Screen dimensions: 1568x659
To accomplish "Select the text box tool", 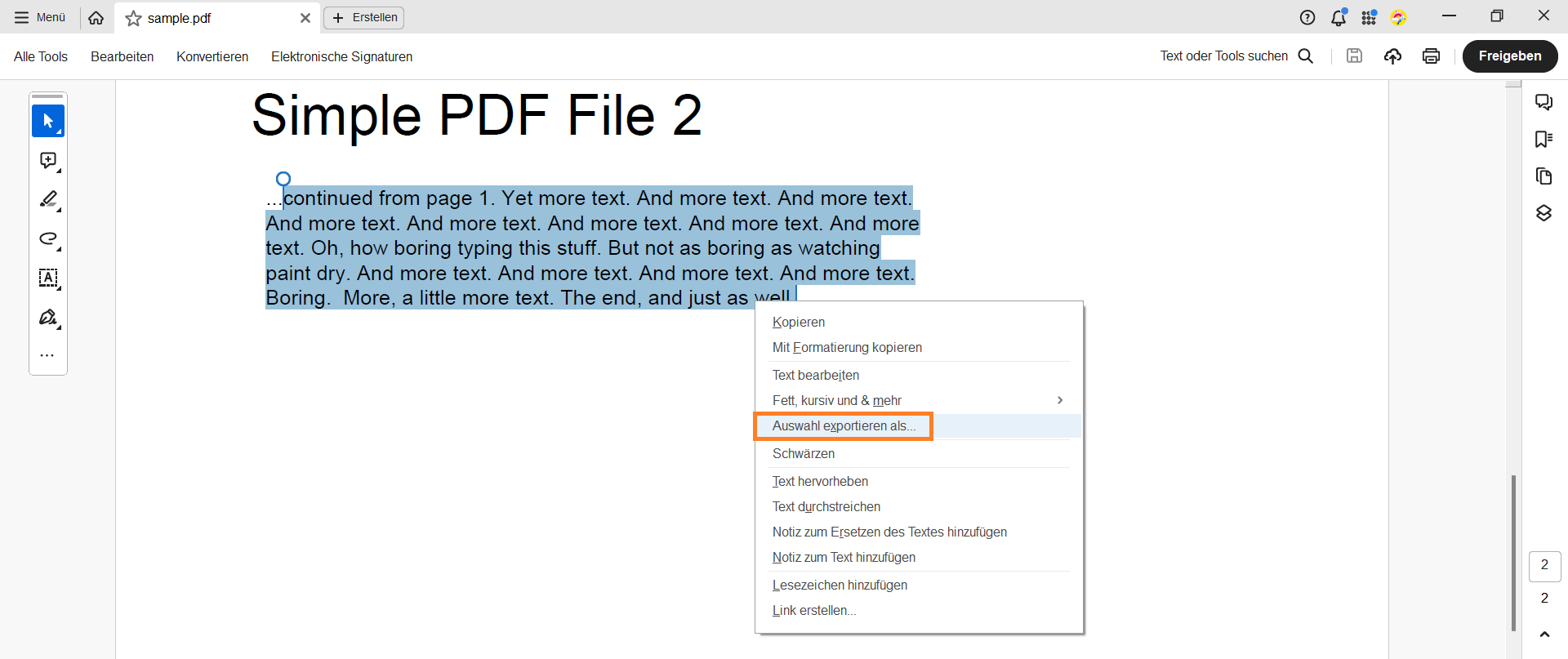I will pyautogui.click(x=48, y=278).
